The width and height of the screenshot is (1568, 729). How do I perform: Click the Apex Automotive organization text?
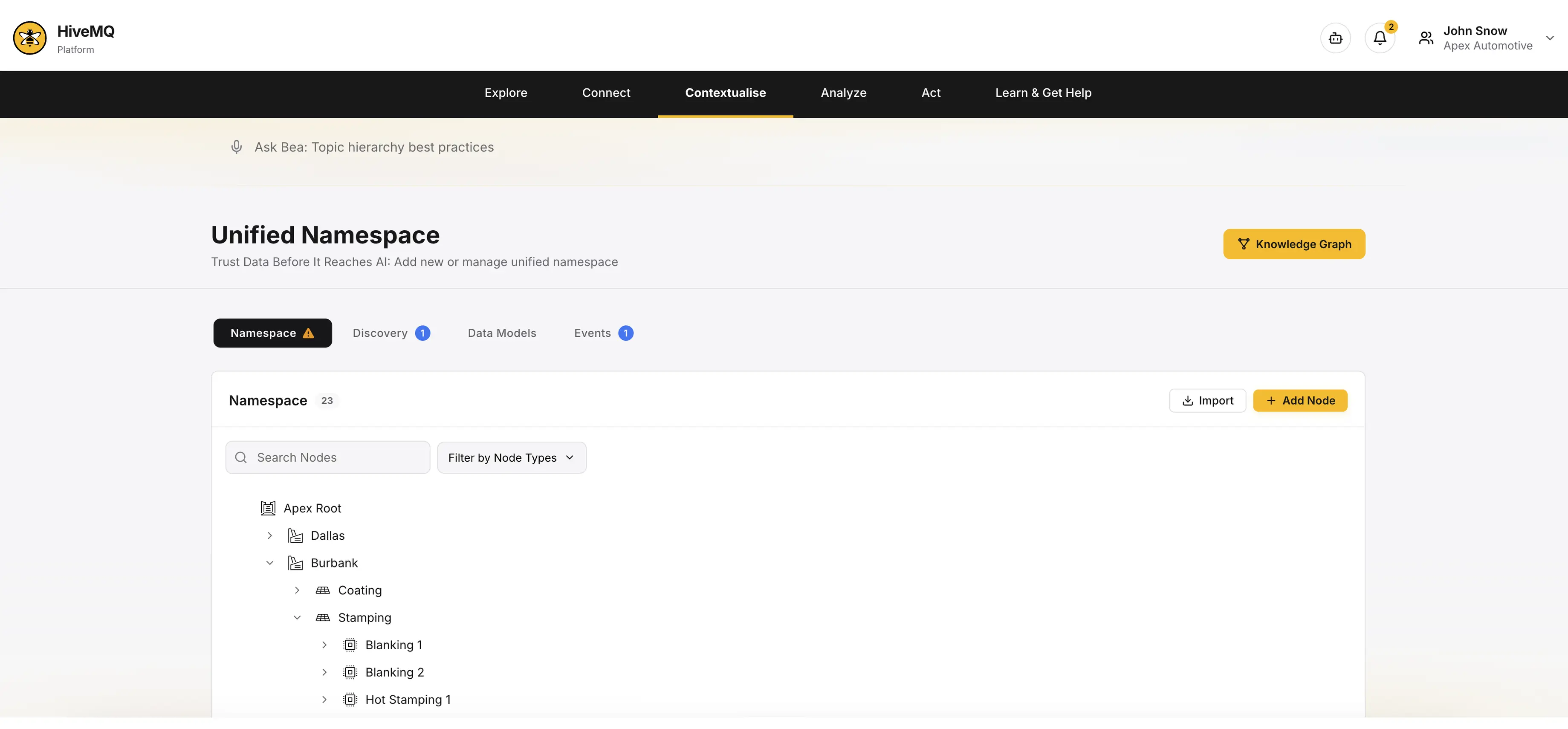[1488, 46]
